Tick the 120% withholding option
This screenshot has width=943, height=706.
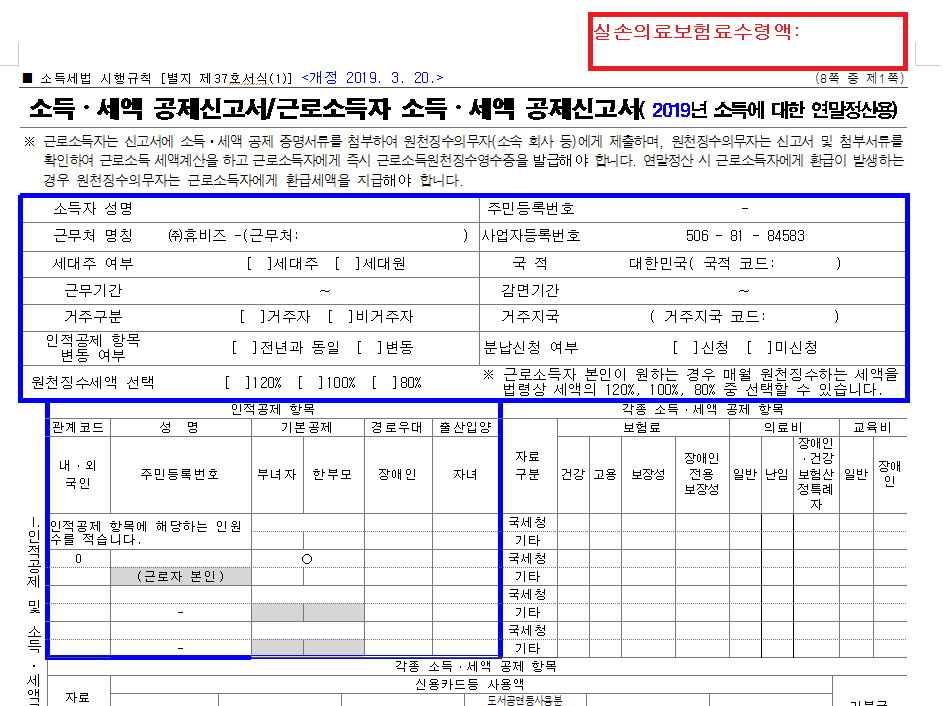point(237,382)
